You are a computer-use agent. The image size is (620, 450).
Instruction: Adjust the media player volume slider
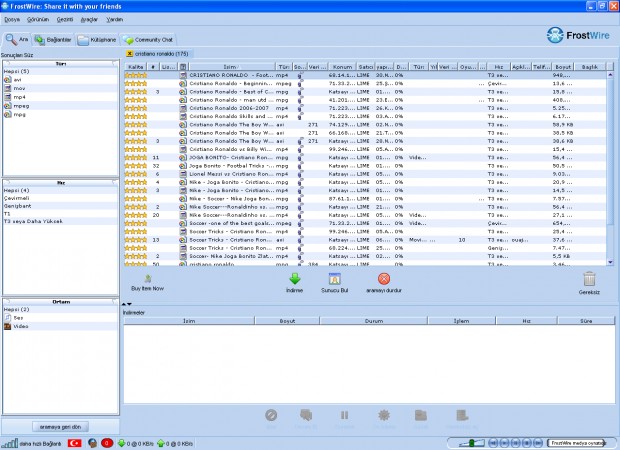pyautogui.click(x=471, y=443)
